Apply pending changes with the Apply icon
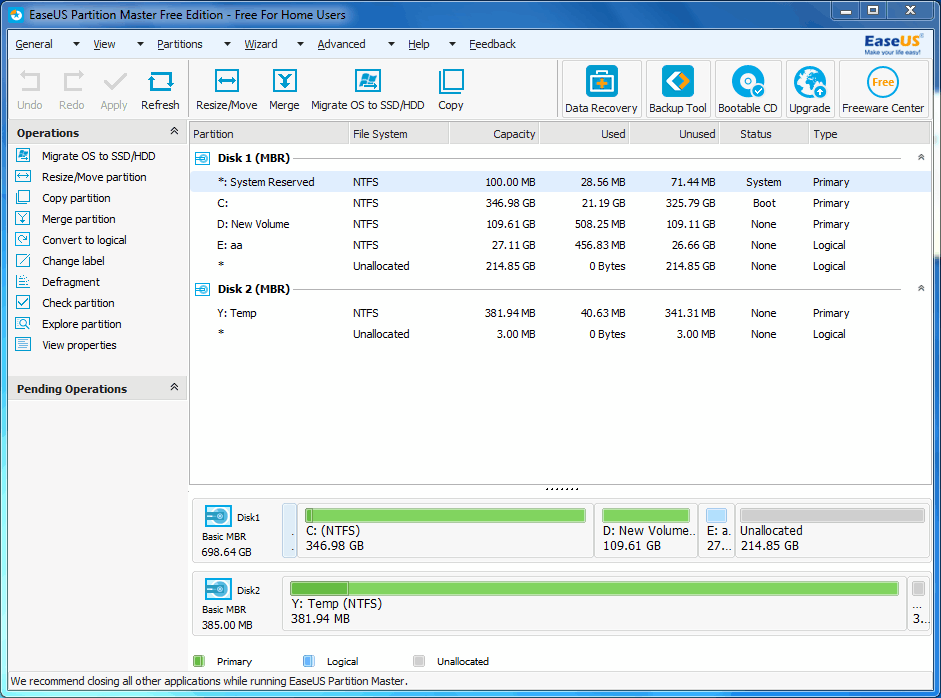The width and height of the screenshot is (941, 698). pos(114,91)
